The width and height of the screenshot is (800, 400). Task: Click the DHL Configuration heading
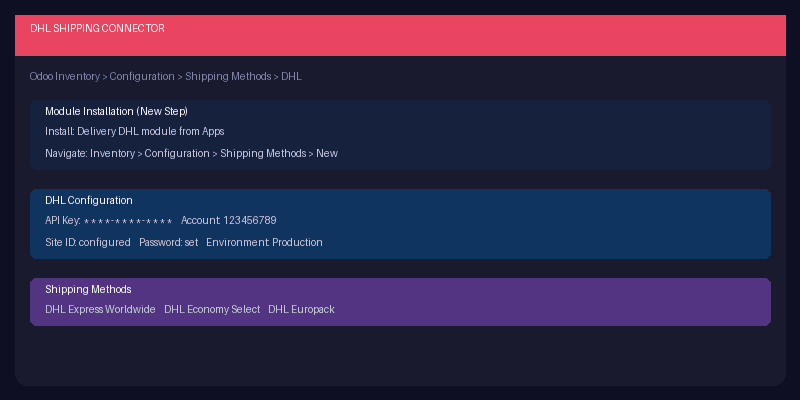point(89,201)
